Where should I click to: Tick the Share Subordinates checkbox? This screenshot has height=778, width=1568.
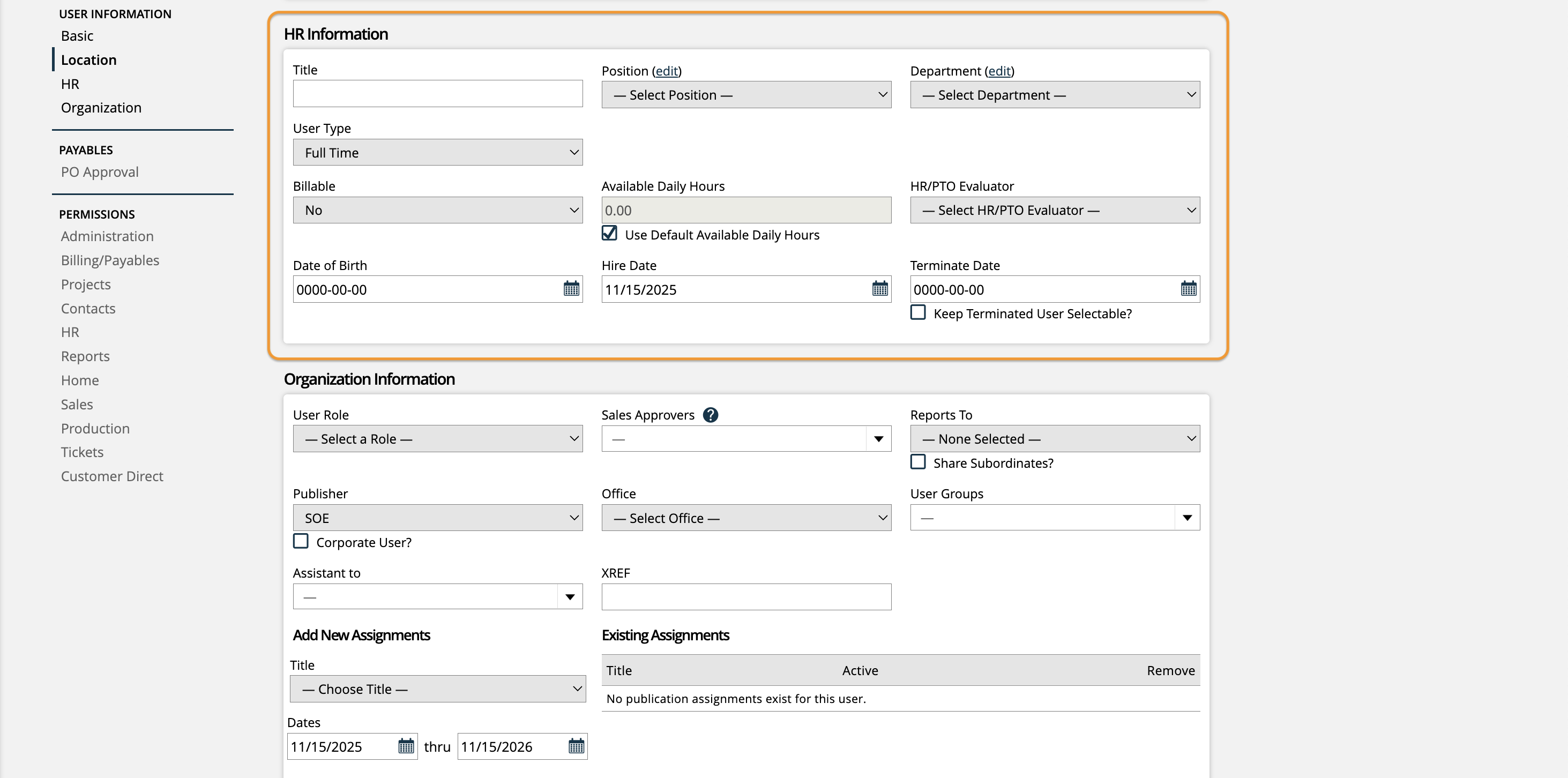pyautogui.click(x=918, y=462)
